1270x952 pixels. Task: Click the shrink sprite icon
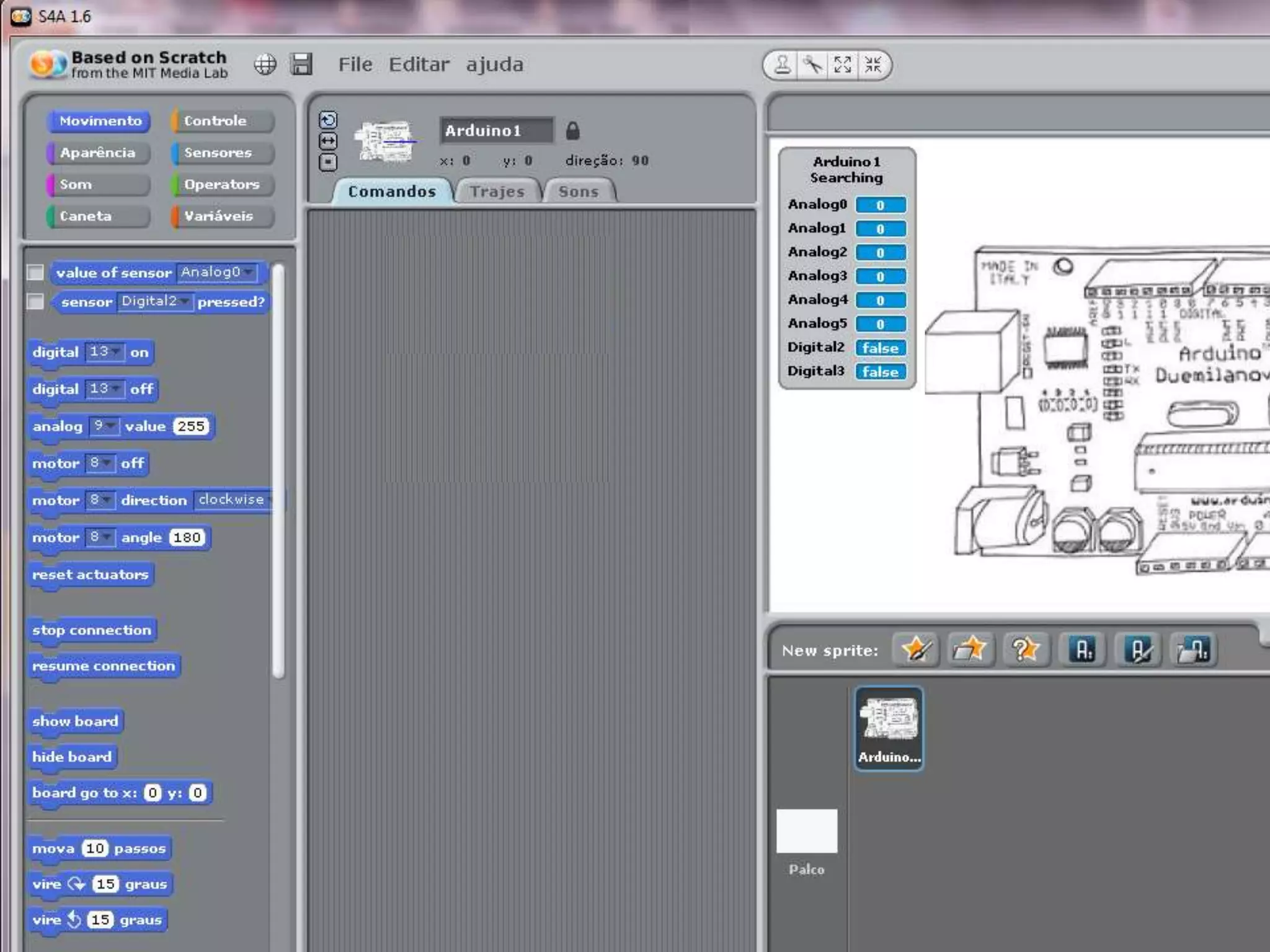(873, 64)
